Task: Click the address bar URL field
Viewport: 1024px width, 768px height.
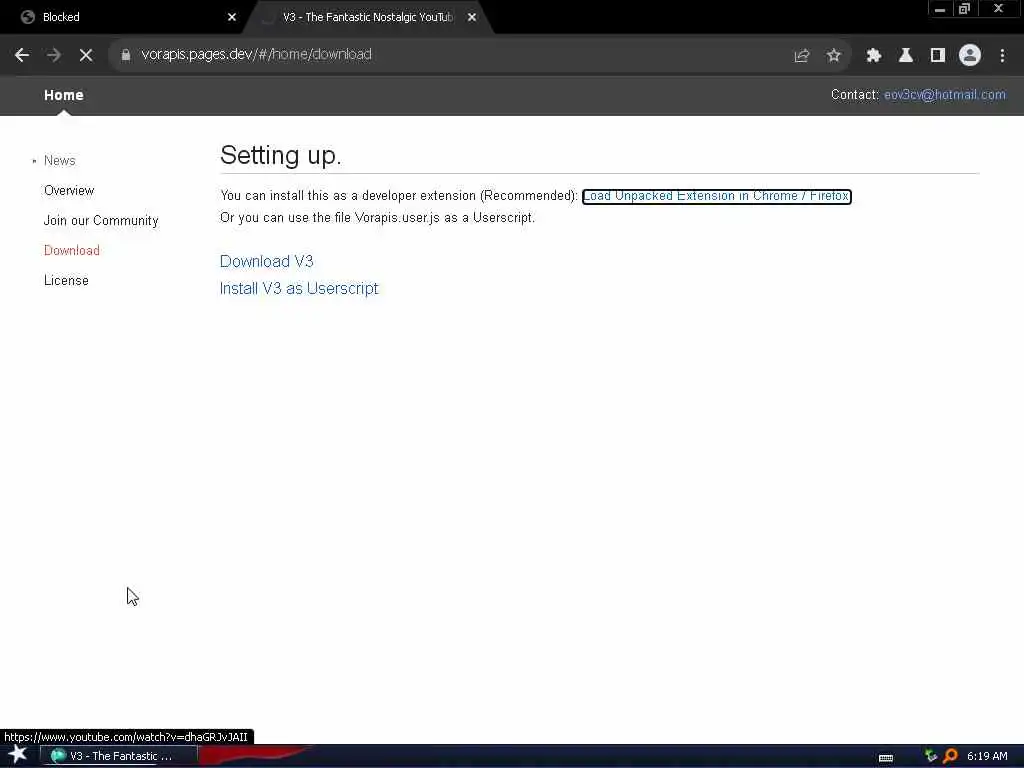Action: 457,55
